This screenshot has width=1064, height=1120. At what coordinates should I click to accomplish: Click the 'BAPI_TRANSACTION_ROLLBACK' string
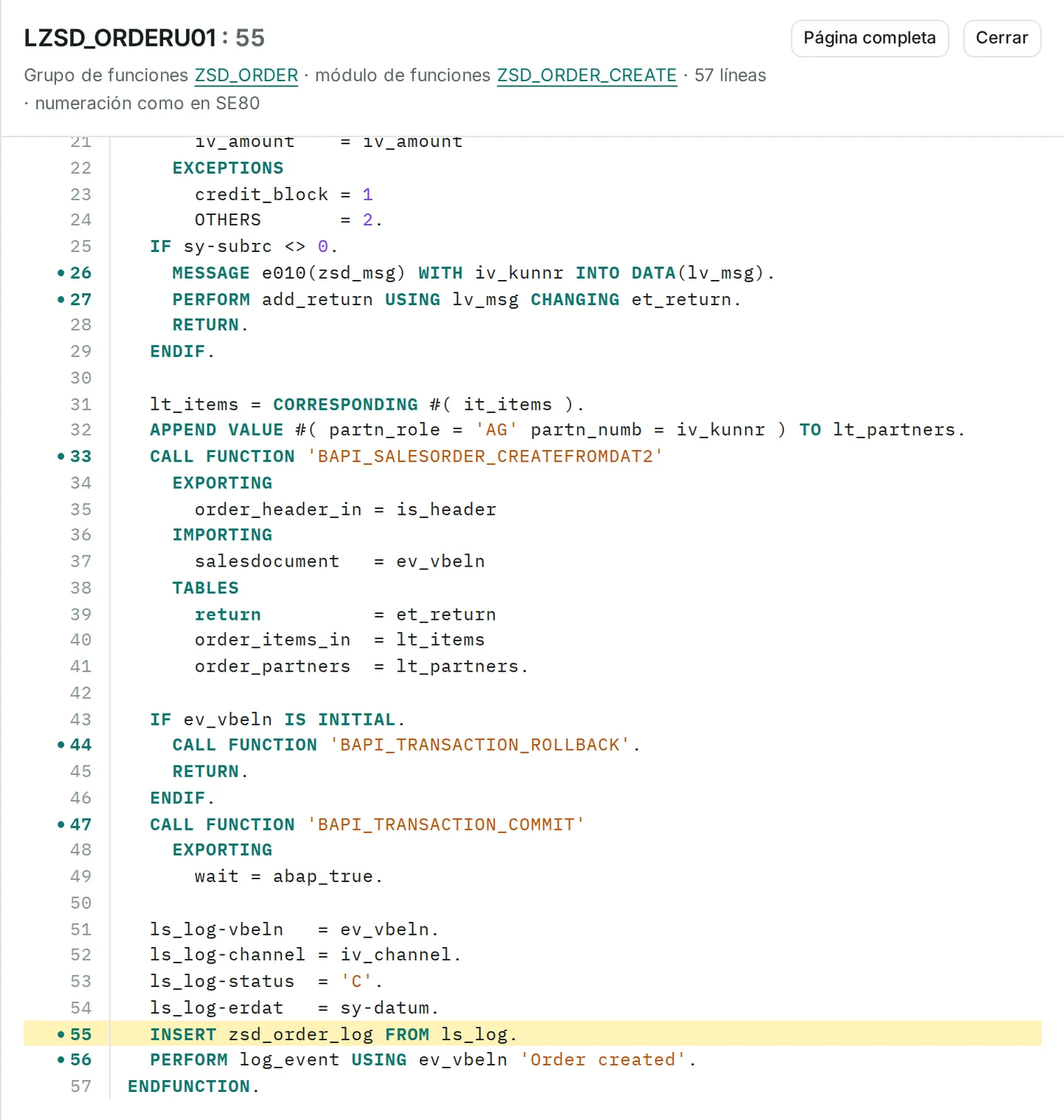tap(480, 745)
